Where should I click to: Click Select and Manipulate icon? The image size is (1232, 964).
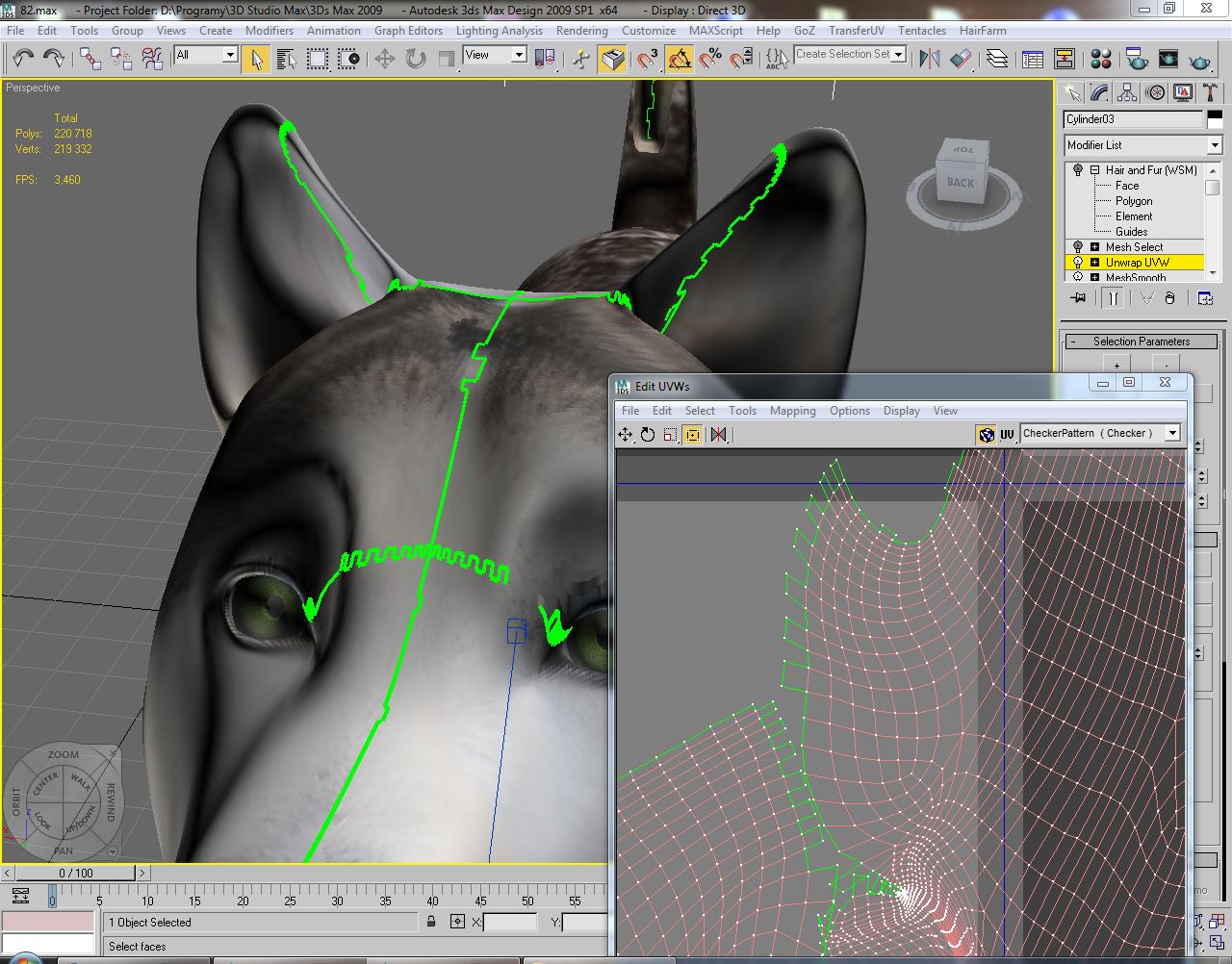(581, 59)
